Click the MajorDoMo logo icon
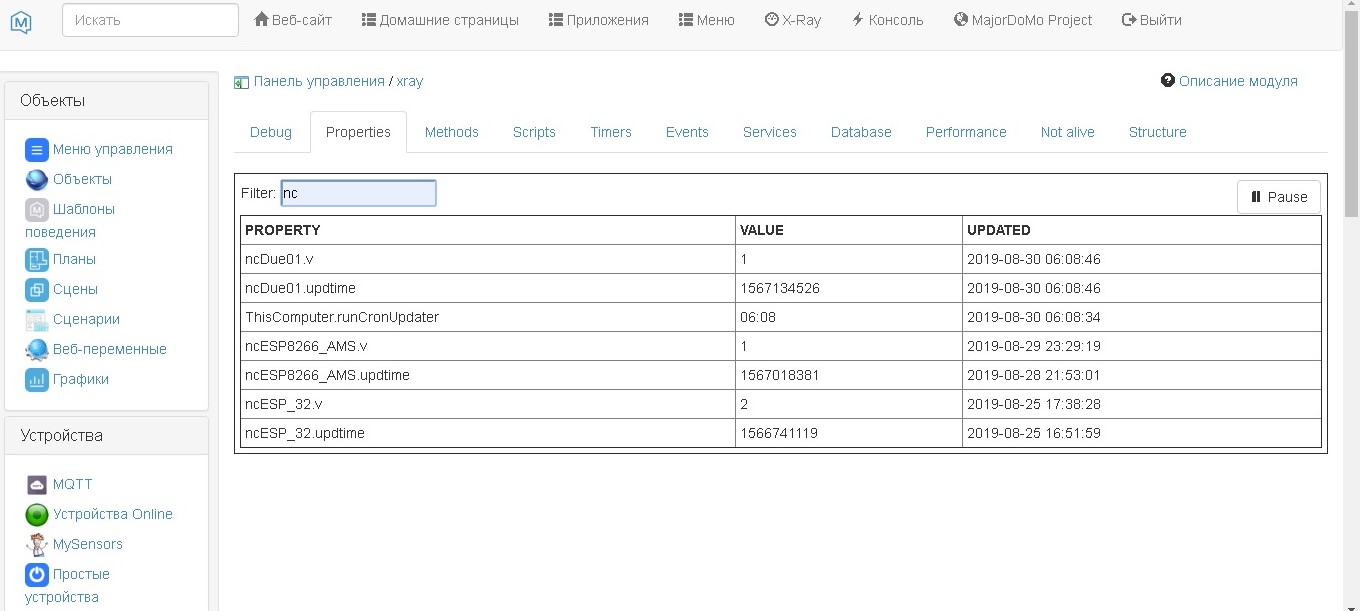1360x611 pixels. [x=21, y=21]
